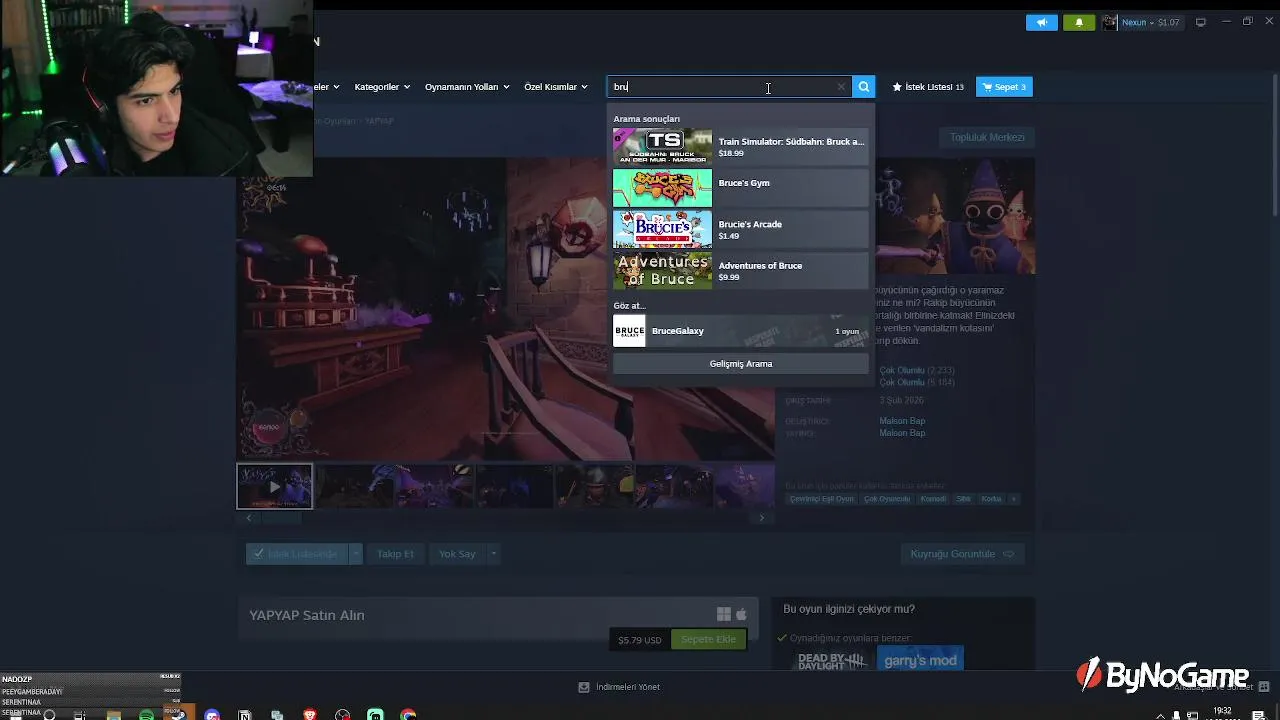
Task: Show hidden system tray icons
Action: click(x=1160, y=715)
